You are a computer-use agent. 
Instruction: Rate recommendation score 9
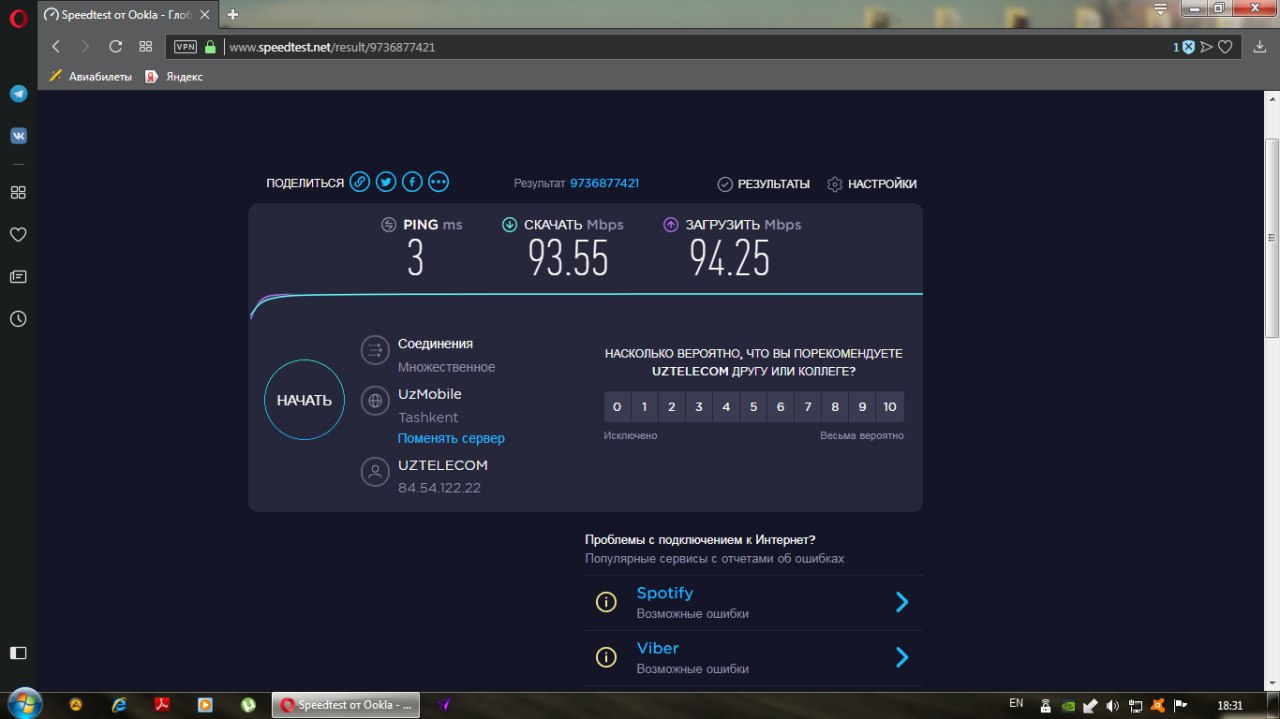point(862,407)
